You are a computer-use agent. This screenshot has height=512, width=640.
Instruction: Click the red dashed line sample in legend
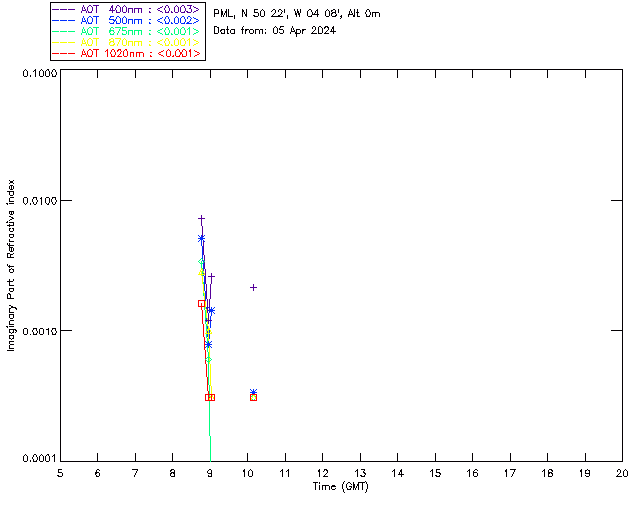(x=64, y=53)
